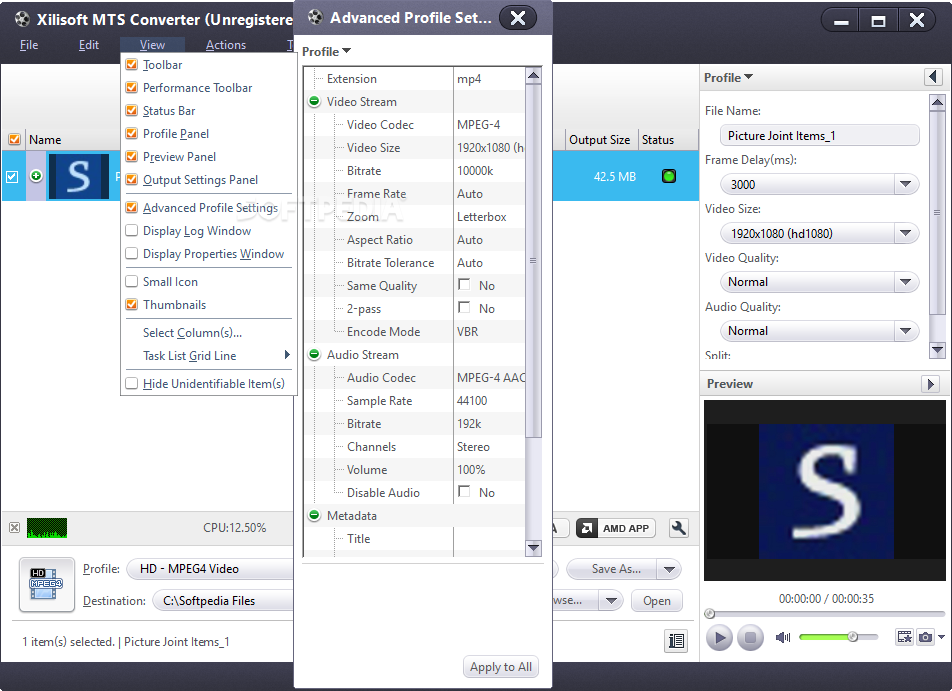Viewport: 952px width, 691px height.
Task: Open Task List Grid Line submenu
Action: 209,356
